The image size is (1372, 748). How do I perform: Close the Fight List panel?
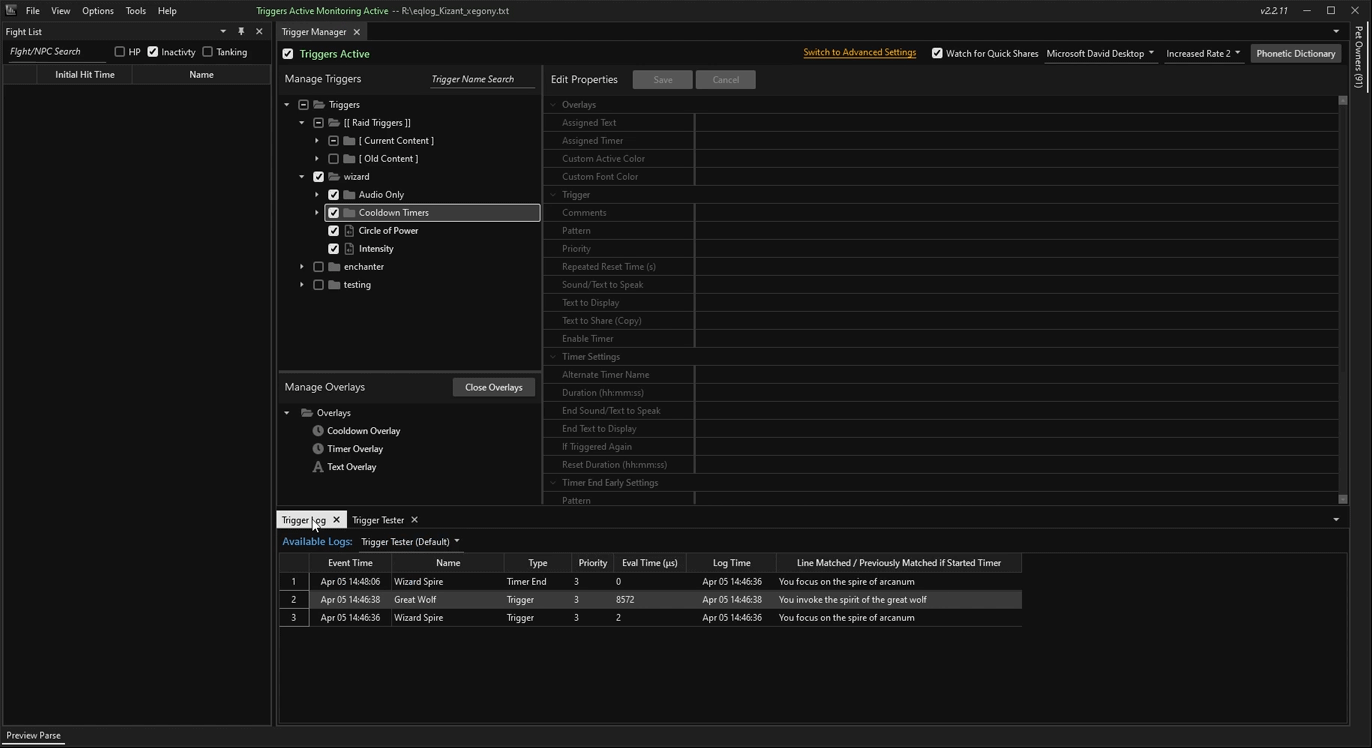tap(259, 31)
